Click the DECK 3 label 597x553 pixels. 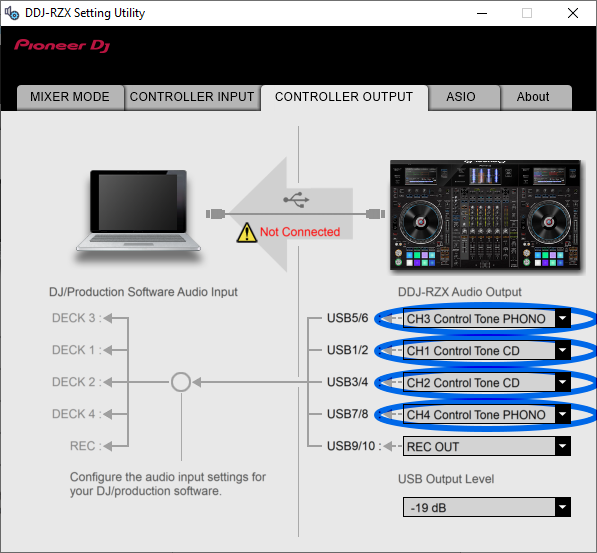click(x=77, y=318)
